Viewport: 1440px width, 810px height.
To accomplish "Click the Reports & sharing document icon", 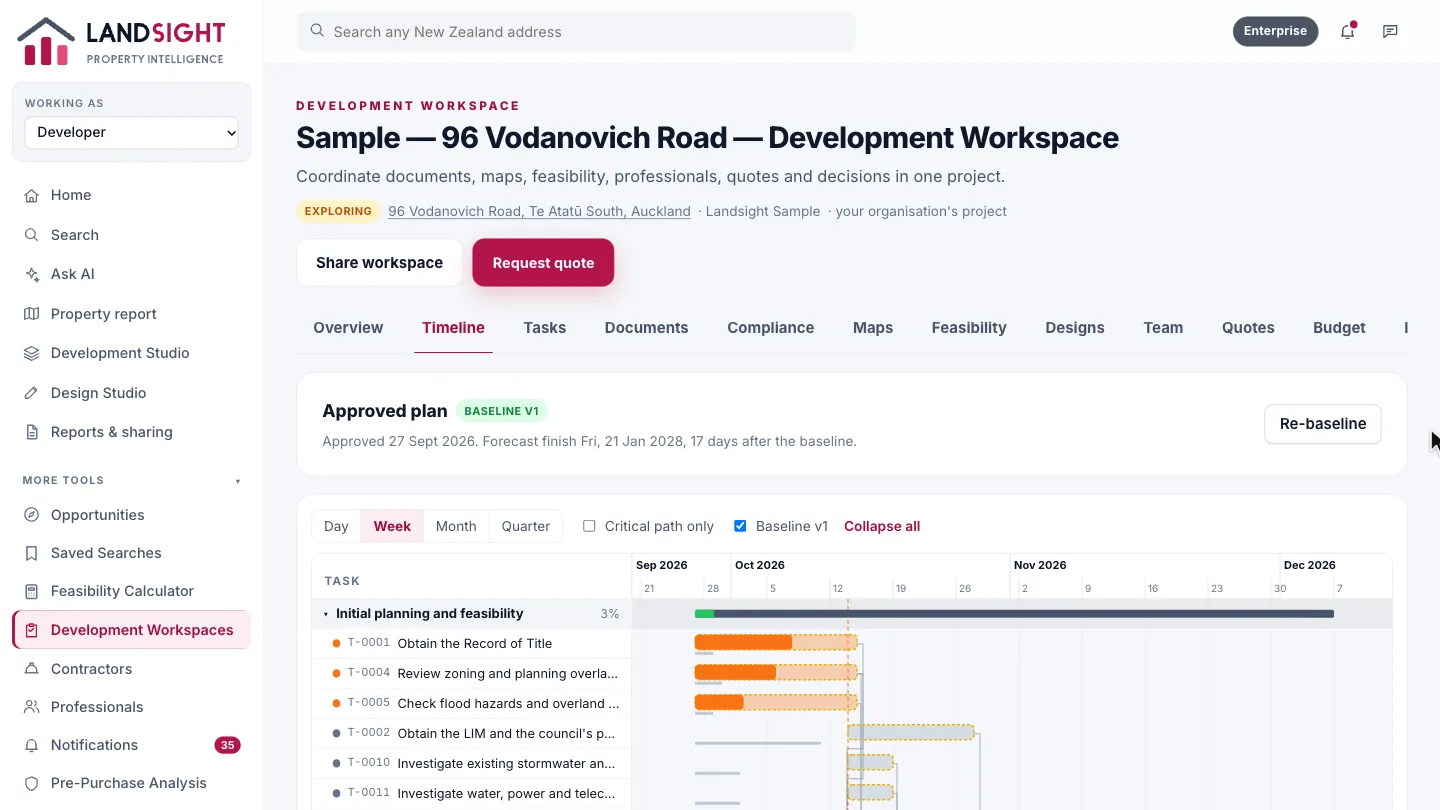I will click(x=32, y=432).
